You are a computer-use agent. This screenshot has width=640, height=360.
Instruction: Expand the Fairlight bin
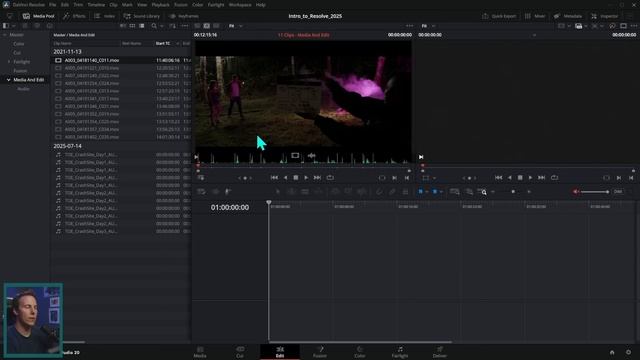(x=9, y=62)
